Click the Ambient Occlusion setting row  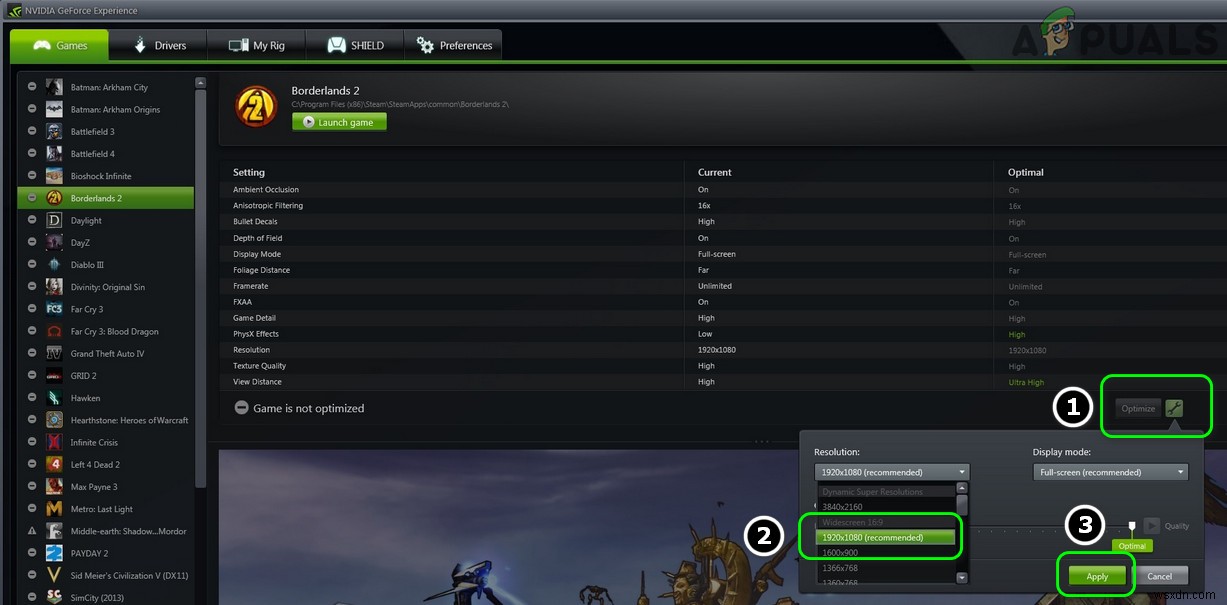click(x=722, y=190)
